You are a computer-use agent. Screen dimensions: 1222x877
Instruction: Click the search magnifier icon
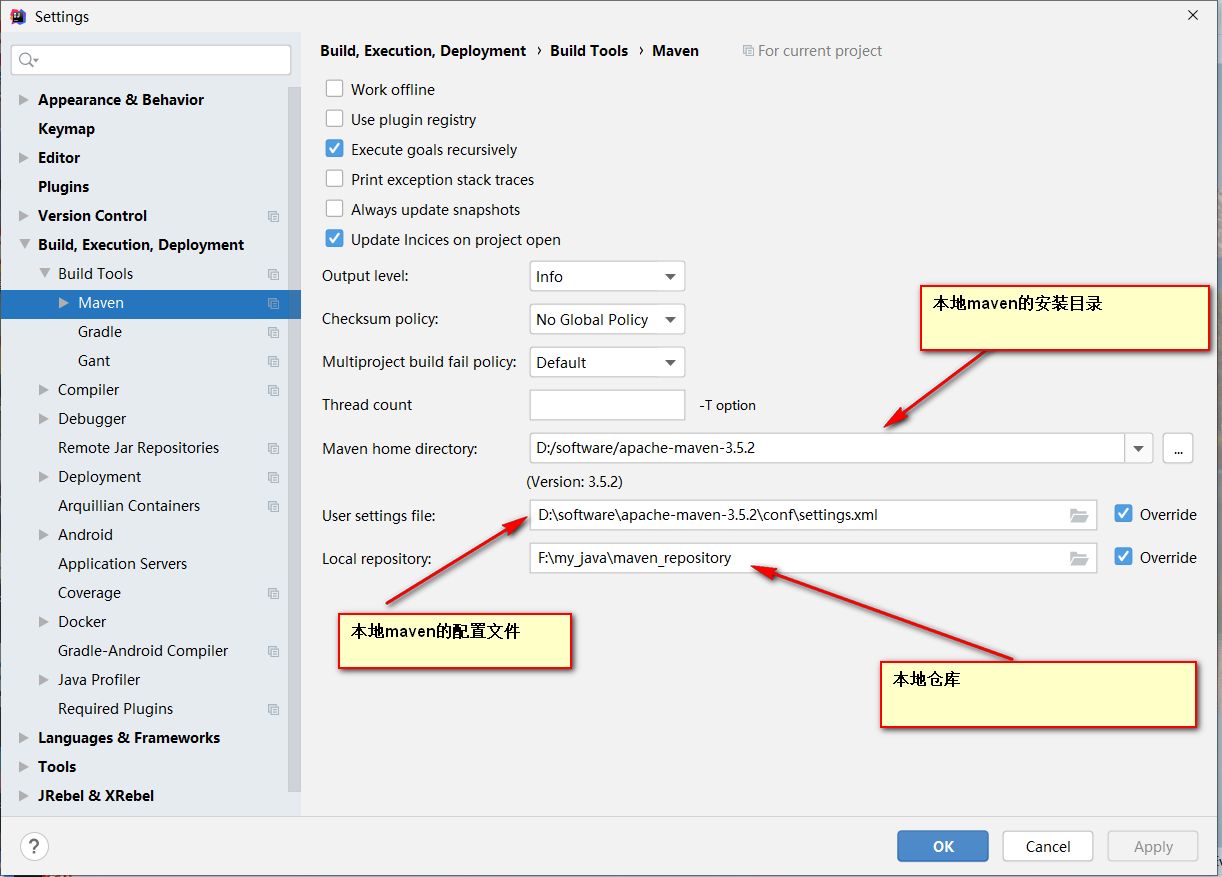pyautogui.click(x=28, y=60)
